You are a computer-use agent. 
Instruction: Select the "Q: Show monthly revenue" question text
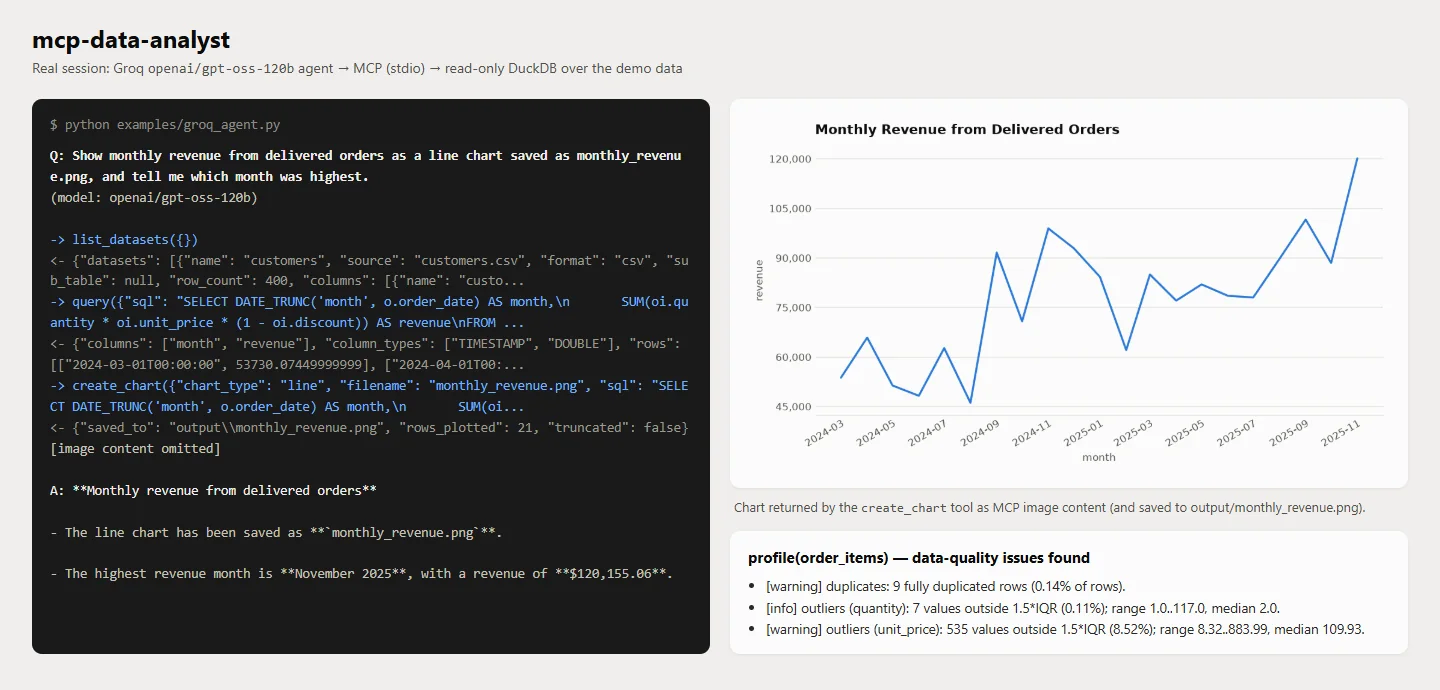[366, 166]
